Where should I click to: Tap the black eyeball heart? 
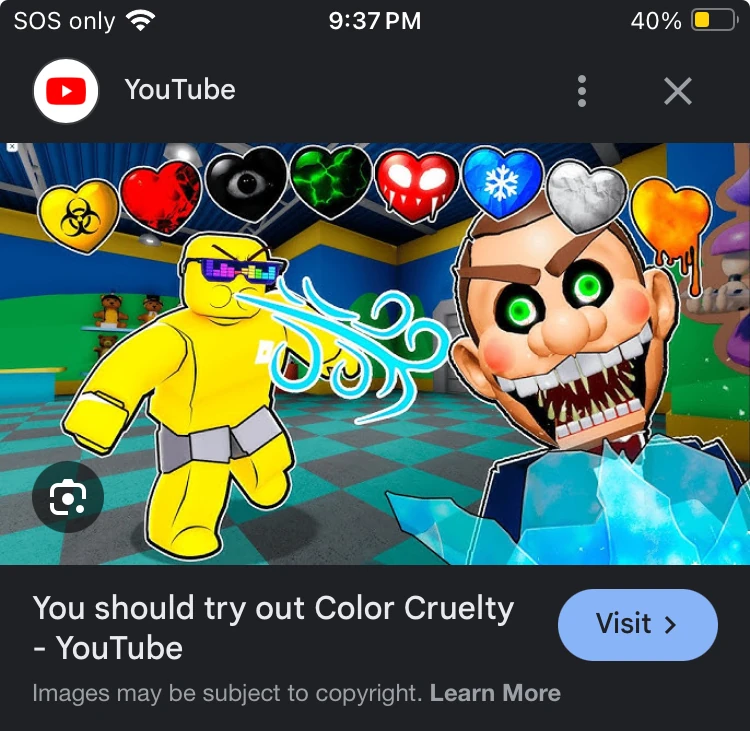click(x=246, y=184)
